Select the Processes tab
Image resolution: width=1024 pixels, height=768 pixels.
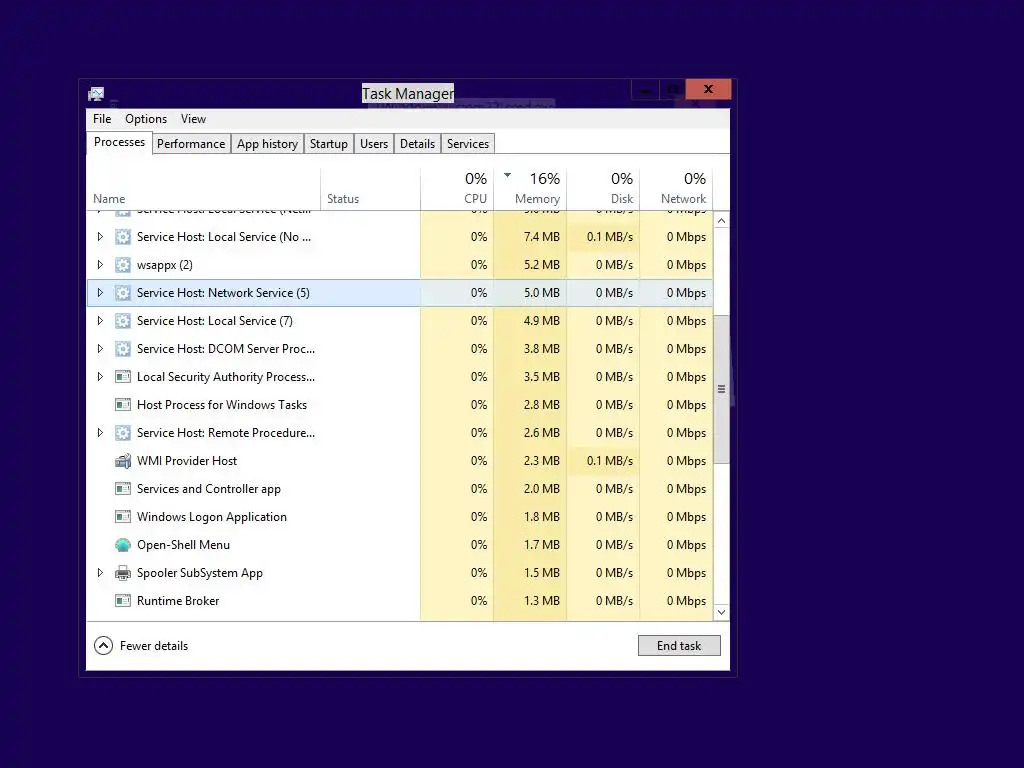[x=120, y=142]
